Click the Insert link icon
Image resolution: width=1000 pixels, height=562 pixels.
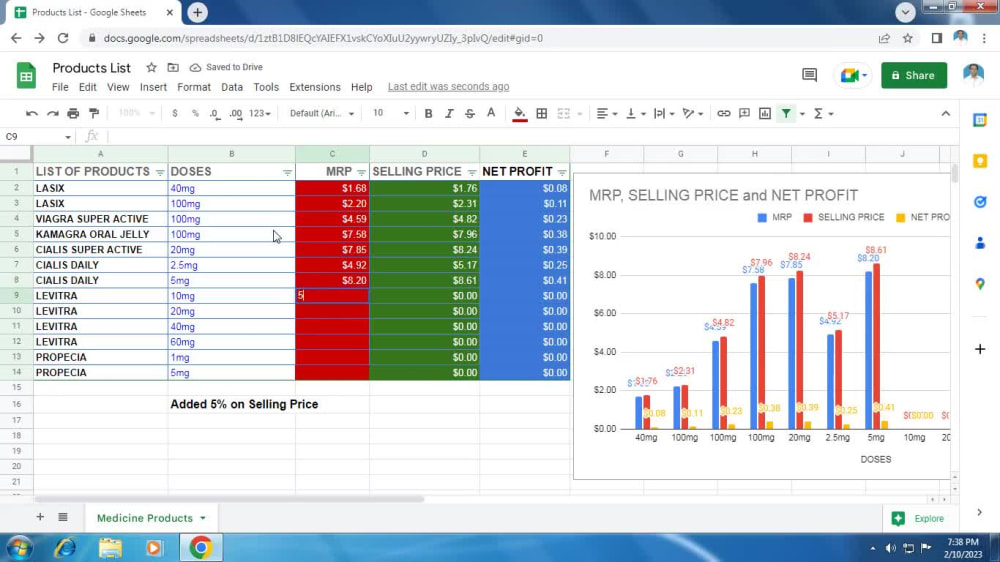723,114
